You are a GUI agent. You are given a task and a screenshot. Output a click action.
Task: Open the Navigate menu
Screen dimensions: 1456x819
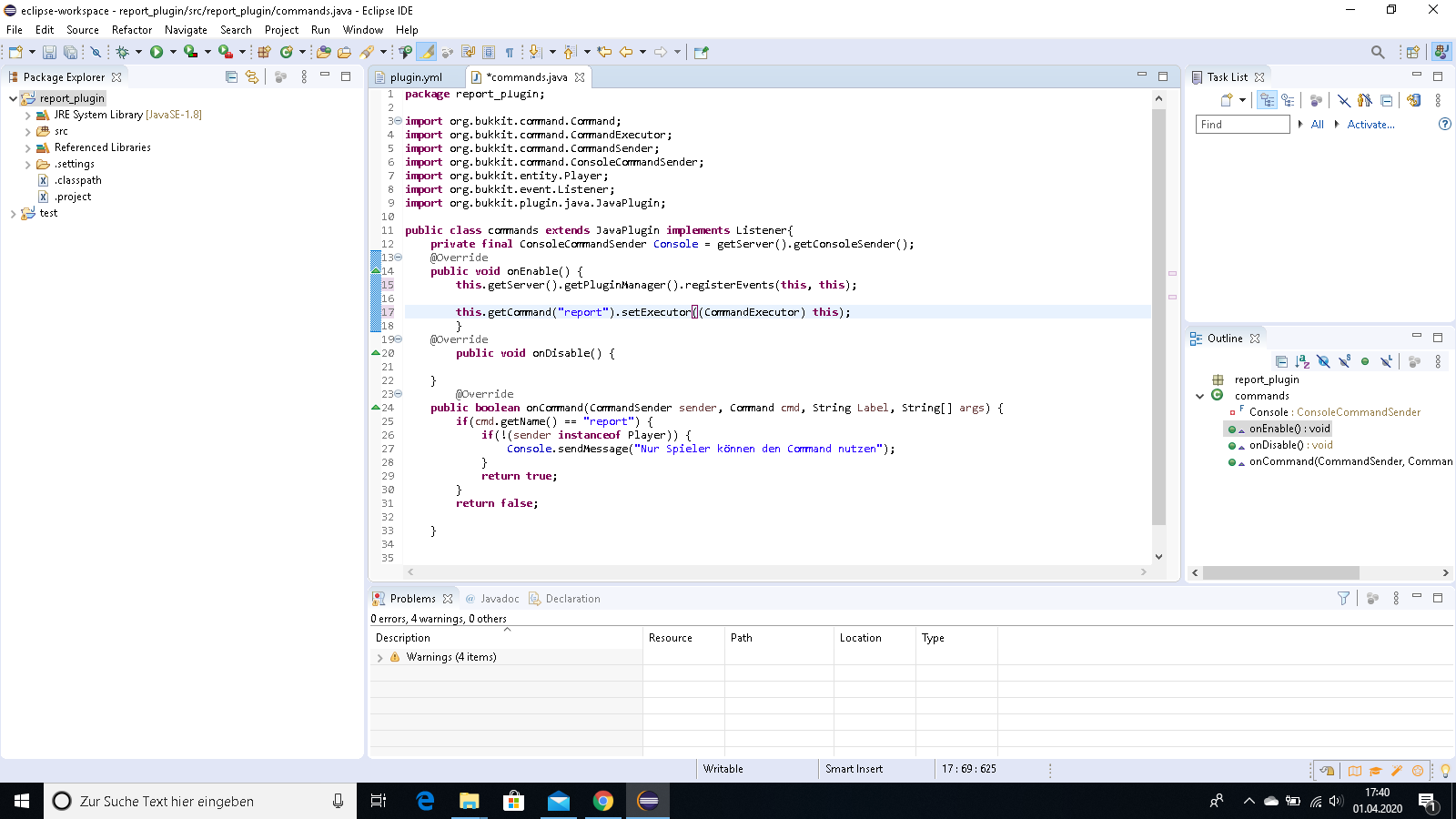point(186,30)
